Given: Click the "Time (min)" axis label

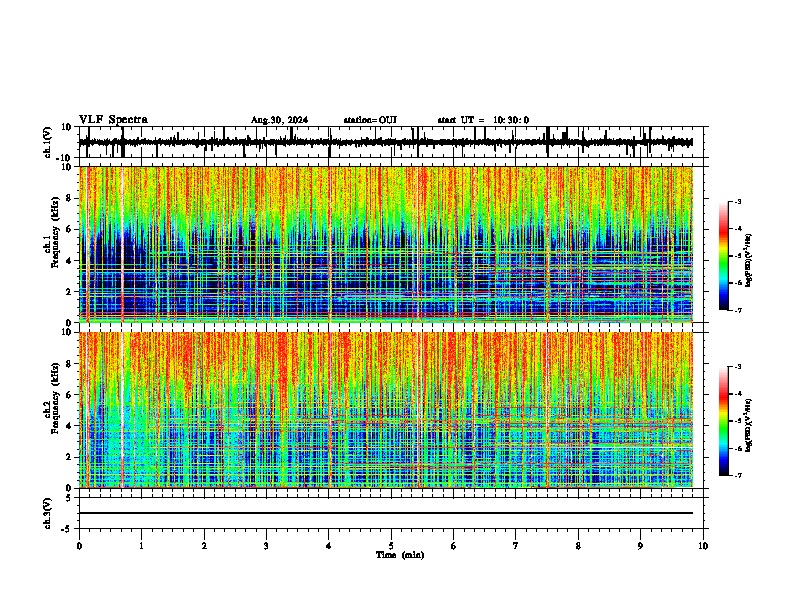Looking at the screenshot, I should 400,555.
